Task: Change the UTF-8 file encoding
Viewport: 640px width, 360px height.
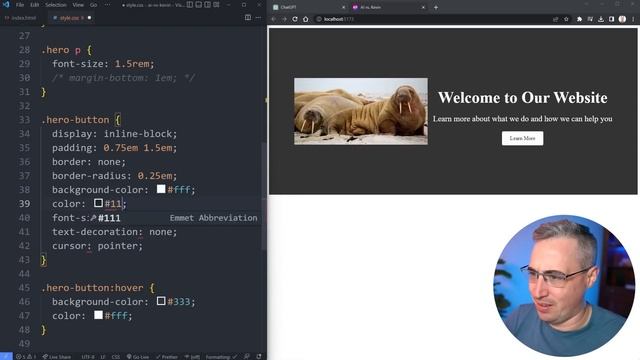Action: pyautogui.click(x=88, y=357)
